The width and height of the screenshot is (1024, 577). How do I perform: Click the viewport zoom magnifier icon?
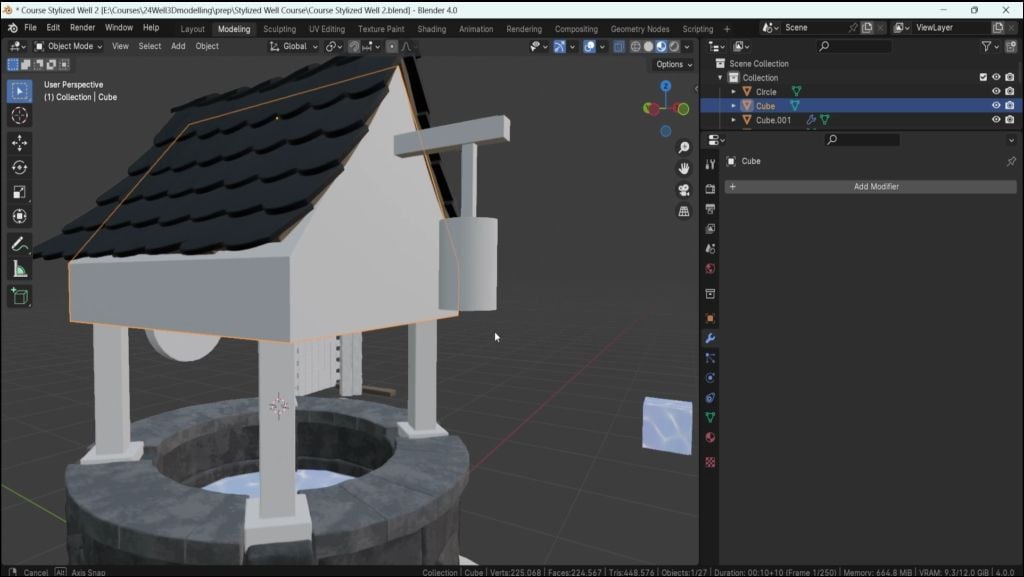click(684, 148)
